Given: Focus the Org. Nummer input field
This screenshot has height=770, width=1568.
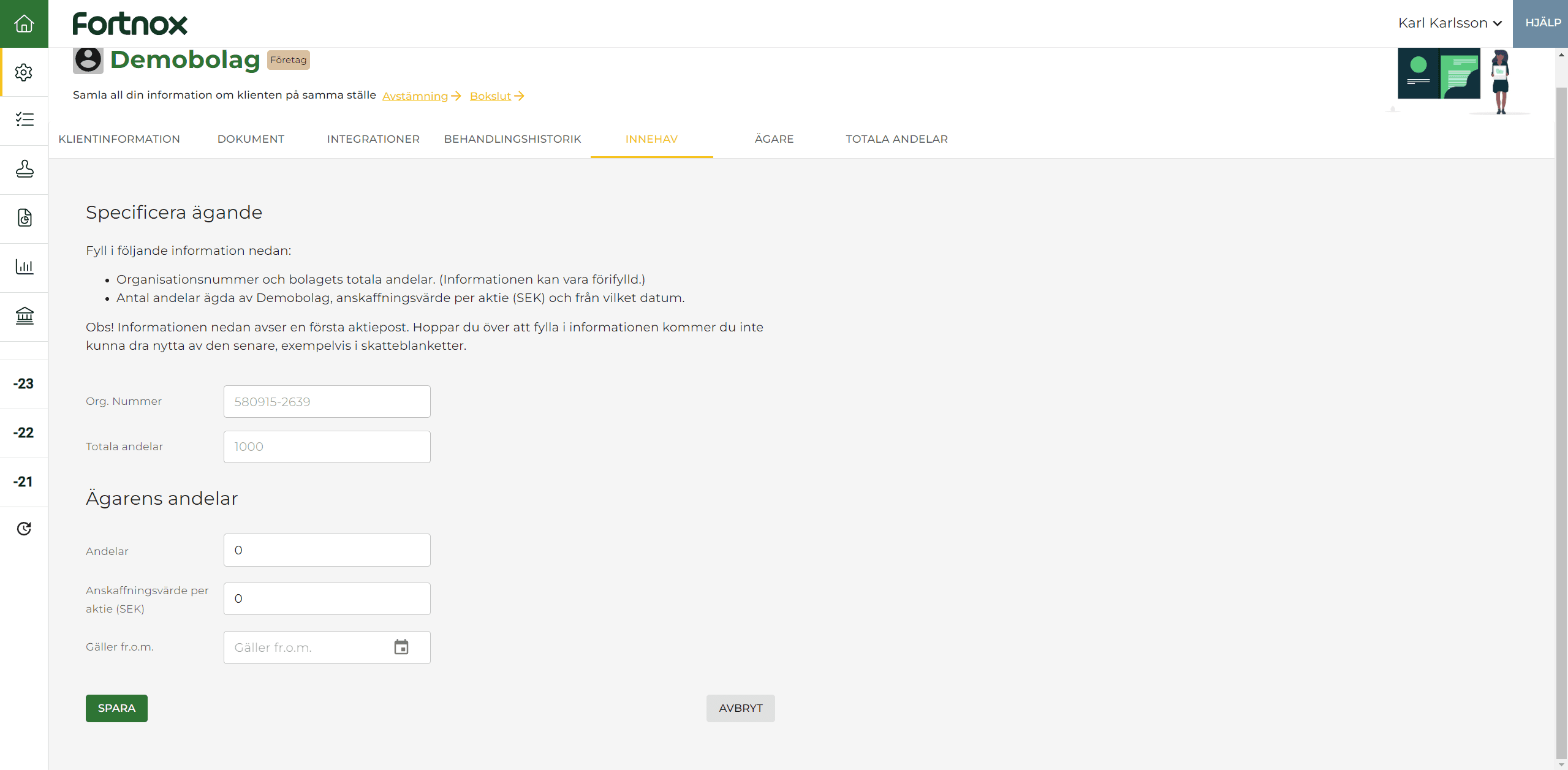Looking at the screenshot, I should point(327,401).
